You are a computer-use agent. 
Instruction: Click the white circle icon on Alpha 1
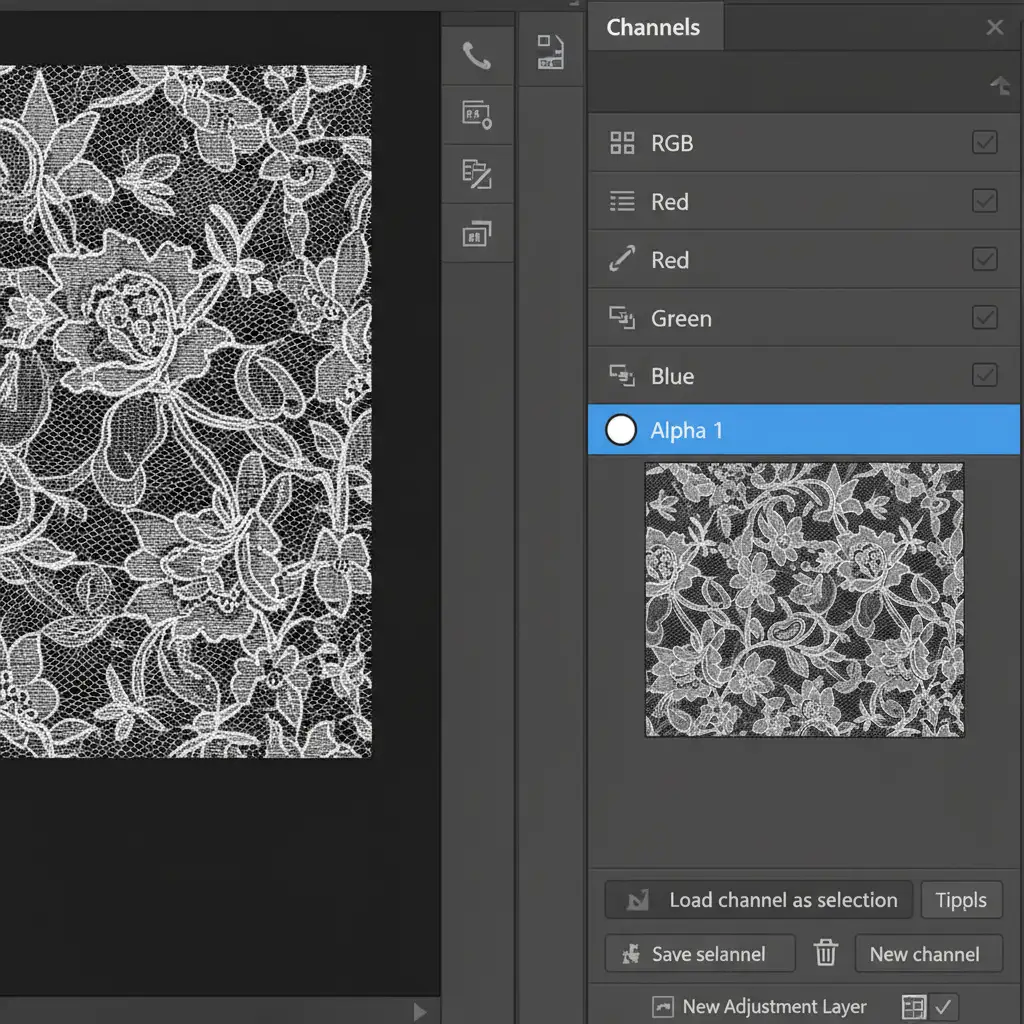(621, 431)
